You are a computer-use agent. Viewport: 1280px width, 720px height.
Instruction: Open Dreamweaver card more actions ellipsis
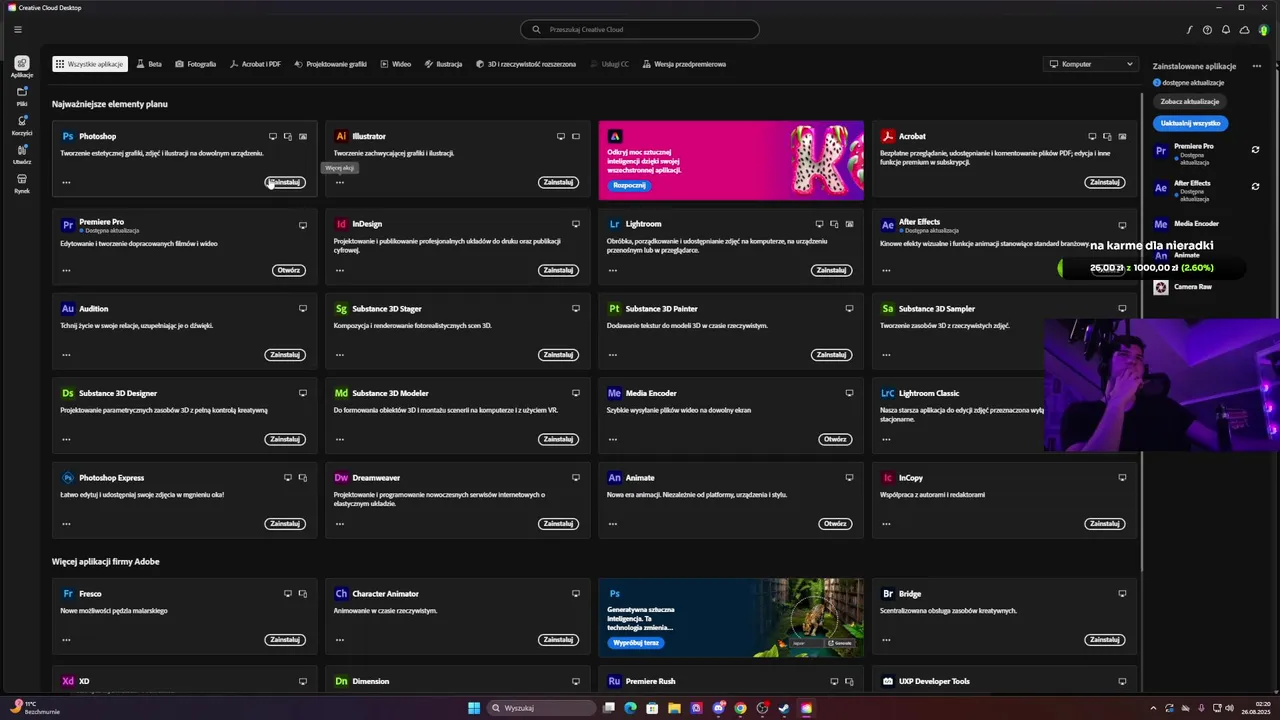point(339,524)
